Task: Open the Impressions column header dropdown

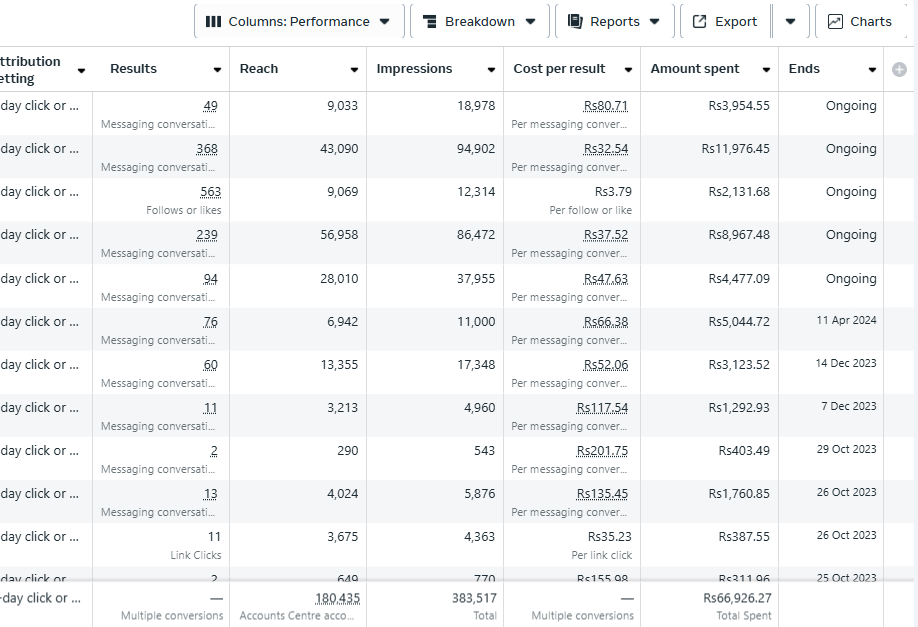Action: (491, 70)
